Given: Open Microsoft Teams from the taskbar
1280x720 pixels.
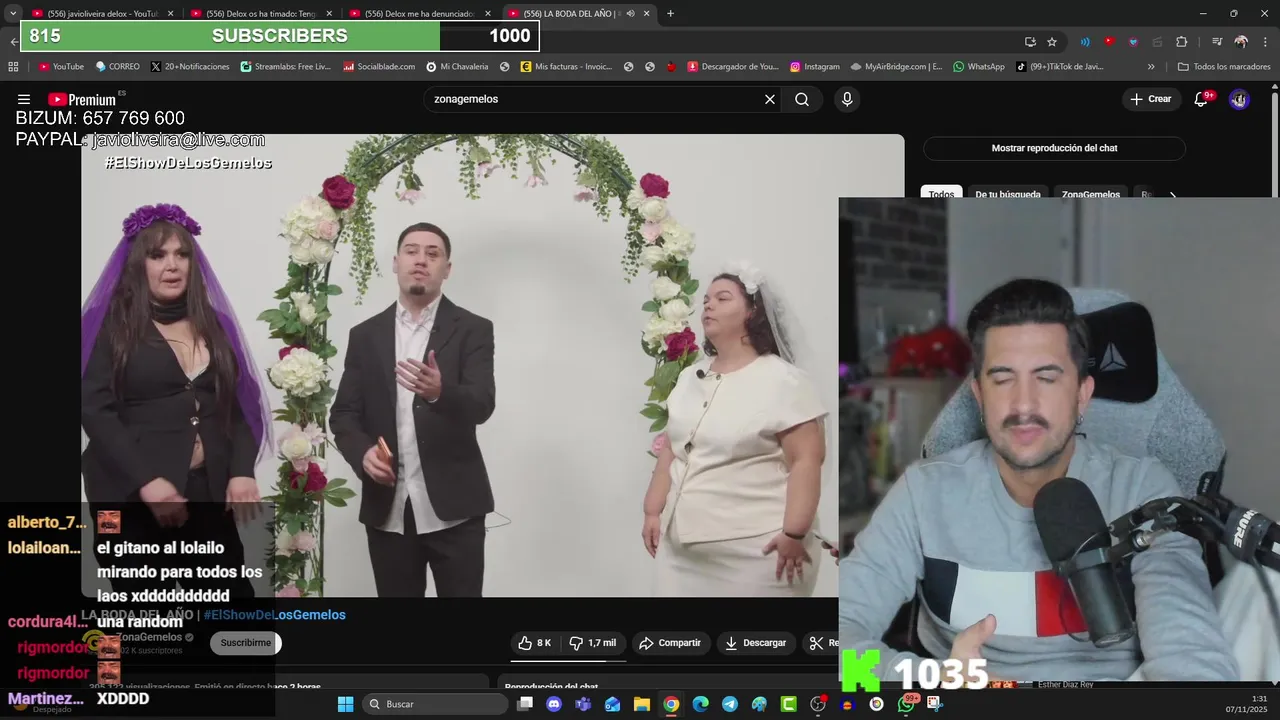Looking at the screenshot, I should click(x=583, y=704).
